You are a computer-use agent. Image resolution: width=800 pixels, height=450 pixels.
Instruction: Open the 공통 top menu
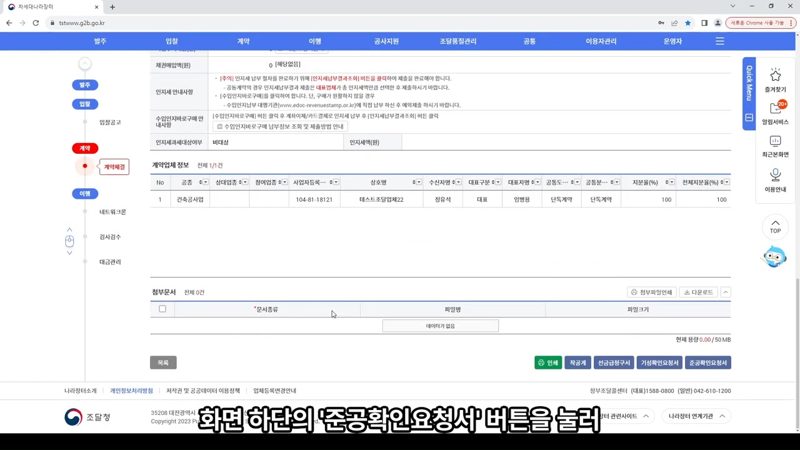pyautogui.click(x=530, y=41)
